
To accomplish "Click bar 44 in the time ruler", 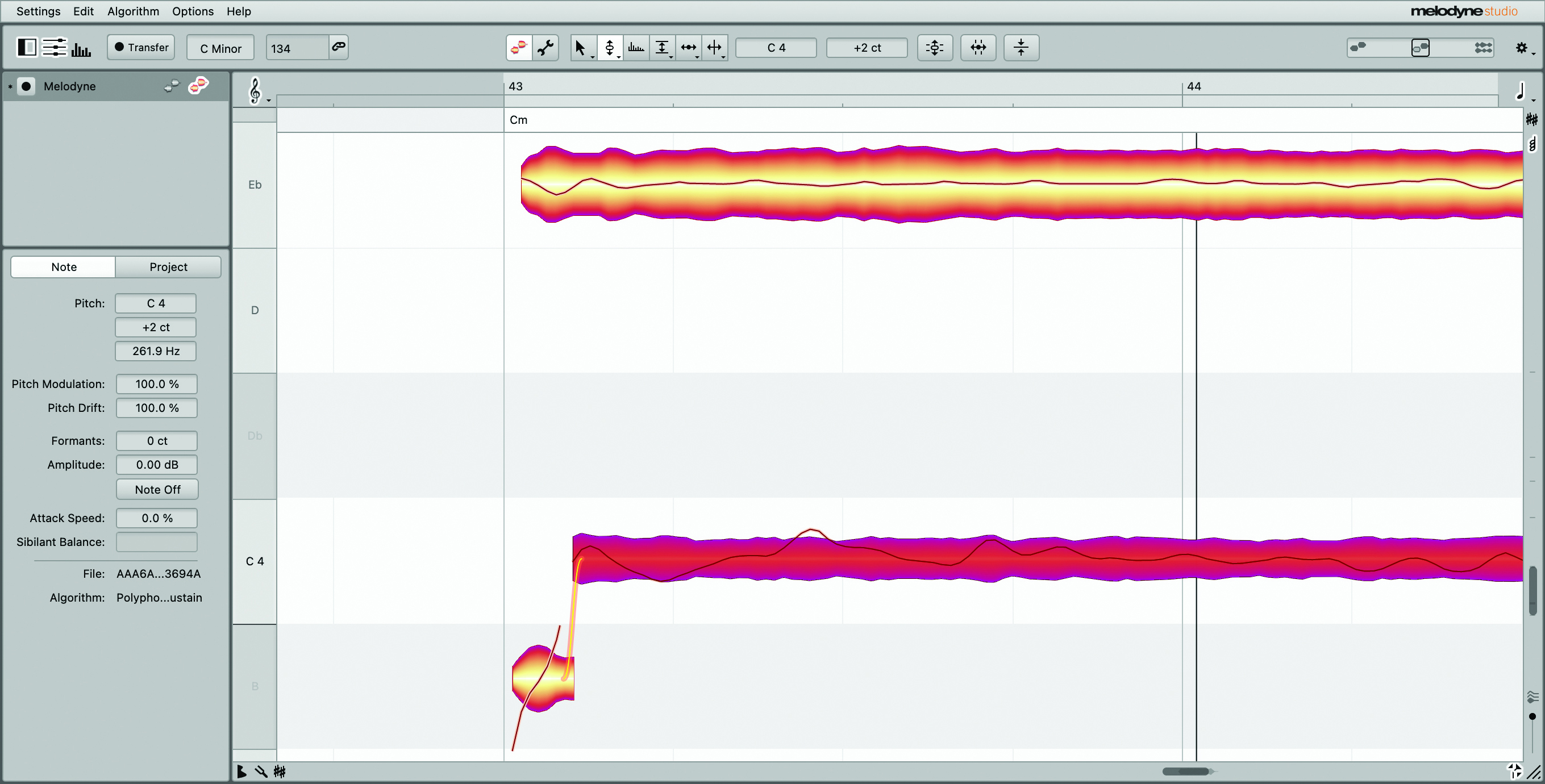I will [x=1193, y=86].
